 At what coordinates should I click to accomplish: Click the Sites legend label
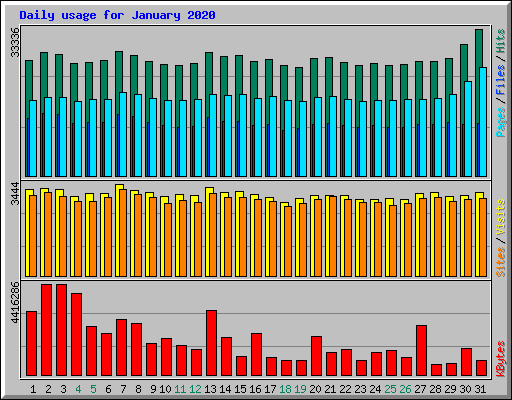[500, 262]
